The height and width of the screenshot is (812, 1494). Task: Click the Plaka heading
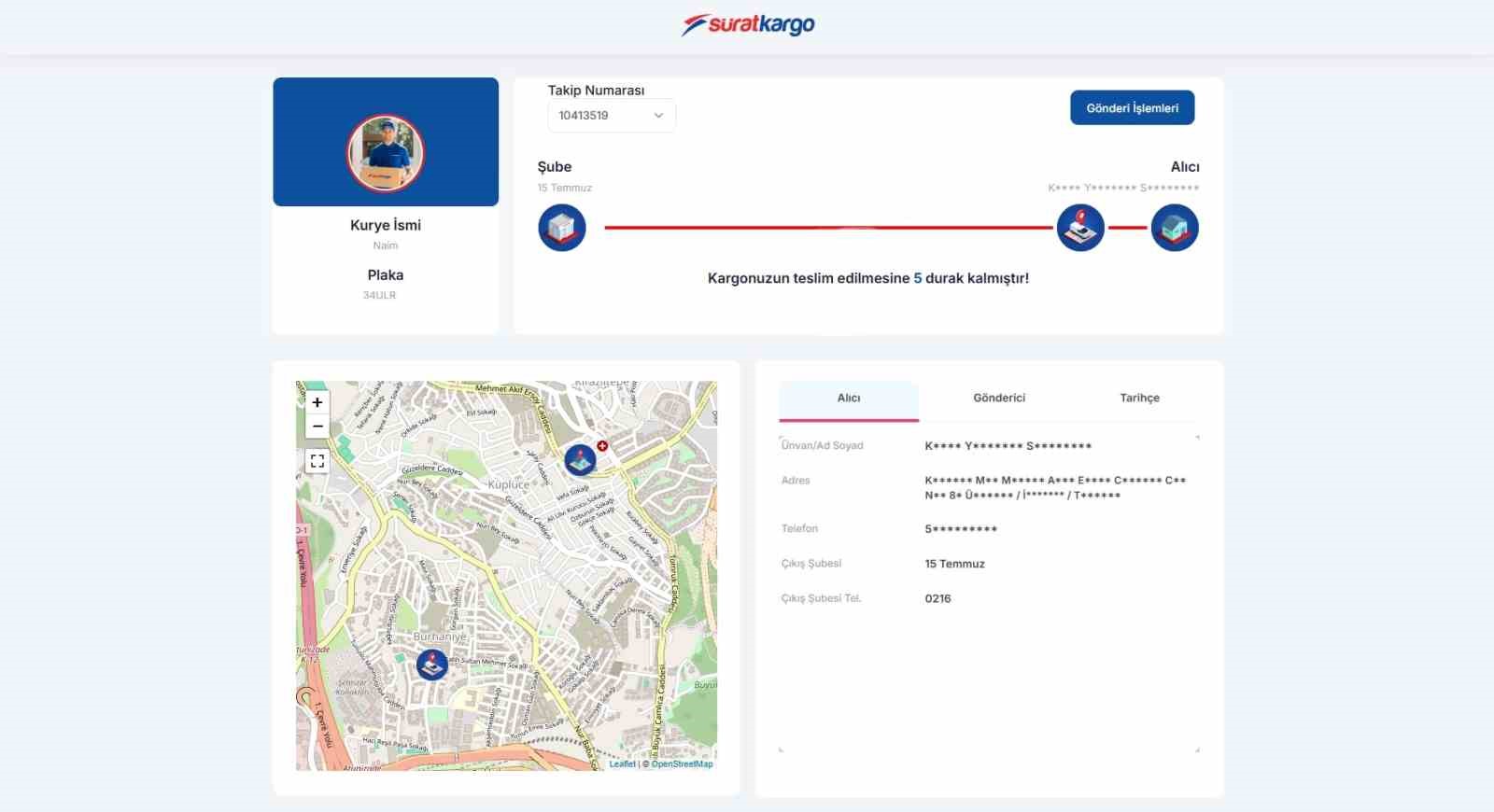click(386, 275)
